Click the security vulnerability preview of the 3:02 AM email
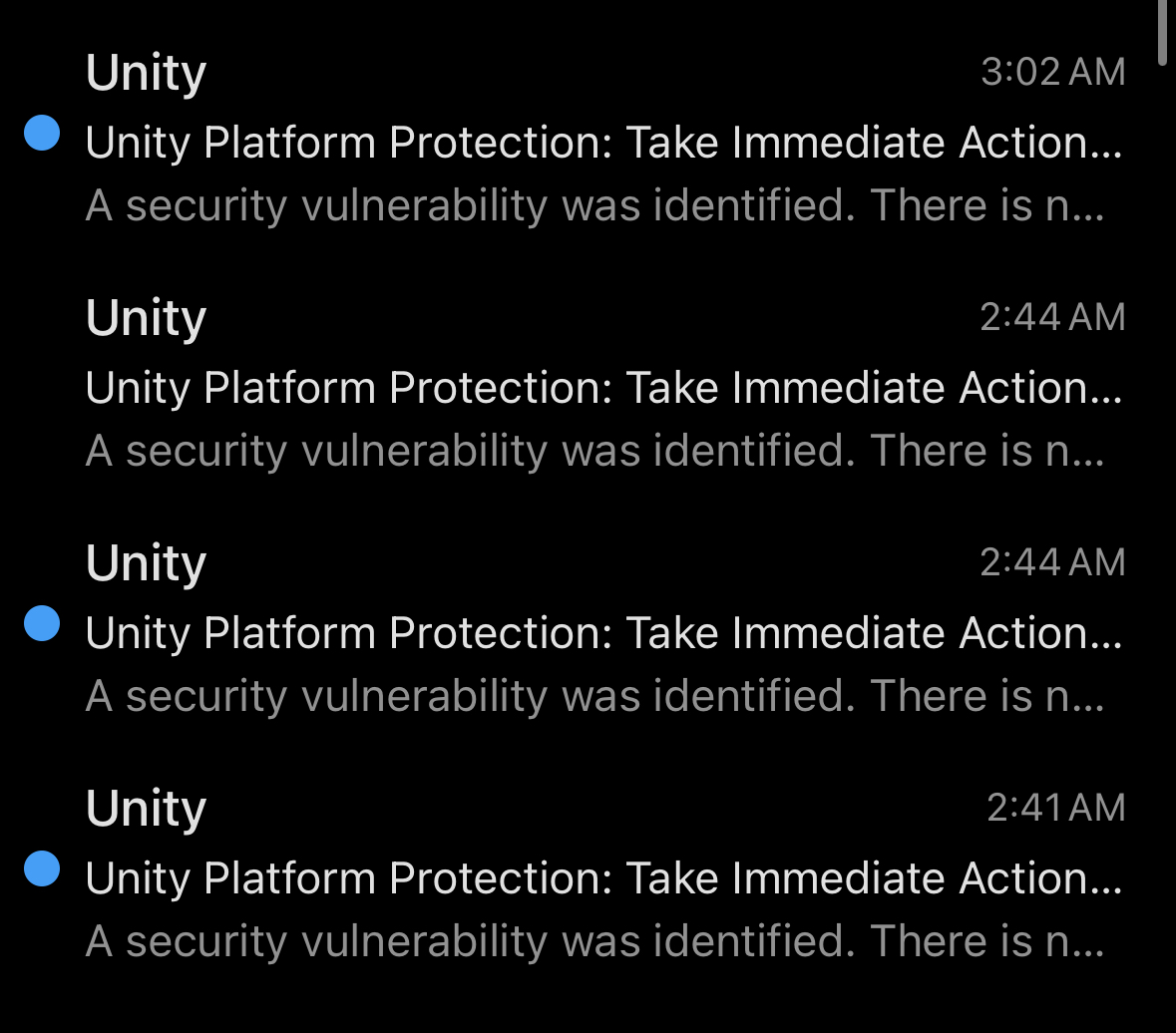Viewport: 1176px width, 1033px height. click(x=594, y=205)
